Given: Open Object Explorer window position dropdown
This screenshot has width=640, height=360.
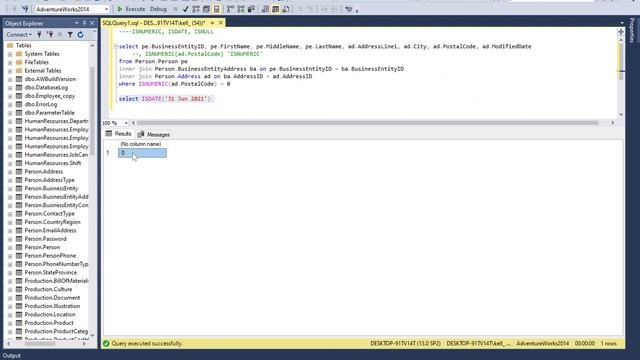Looking at the screenshot, I should tap(76, 23).
